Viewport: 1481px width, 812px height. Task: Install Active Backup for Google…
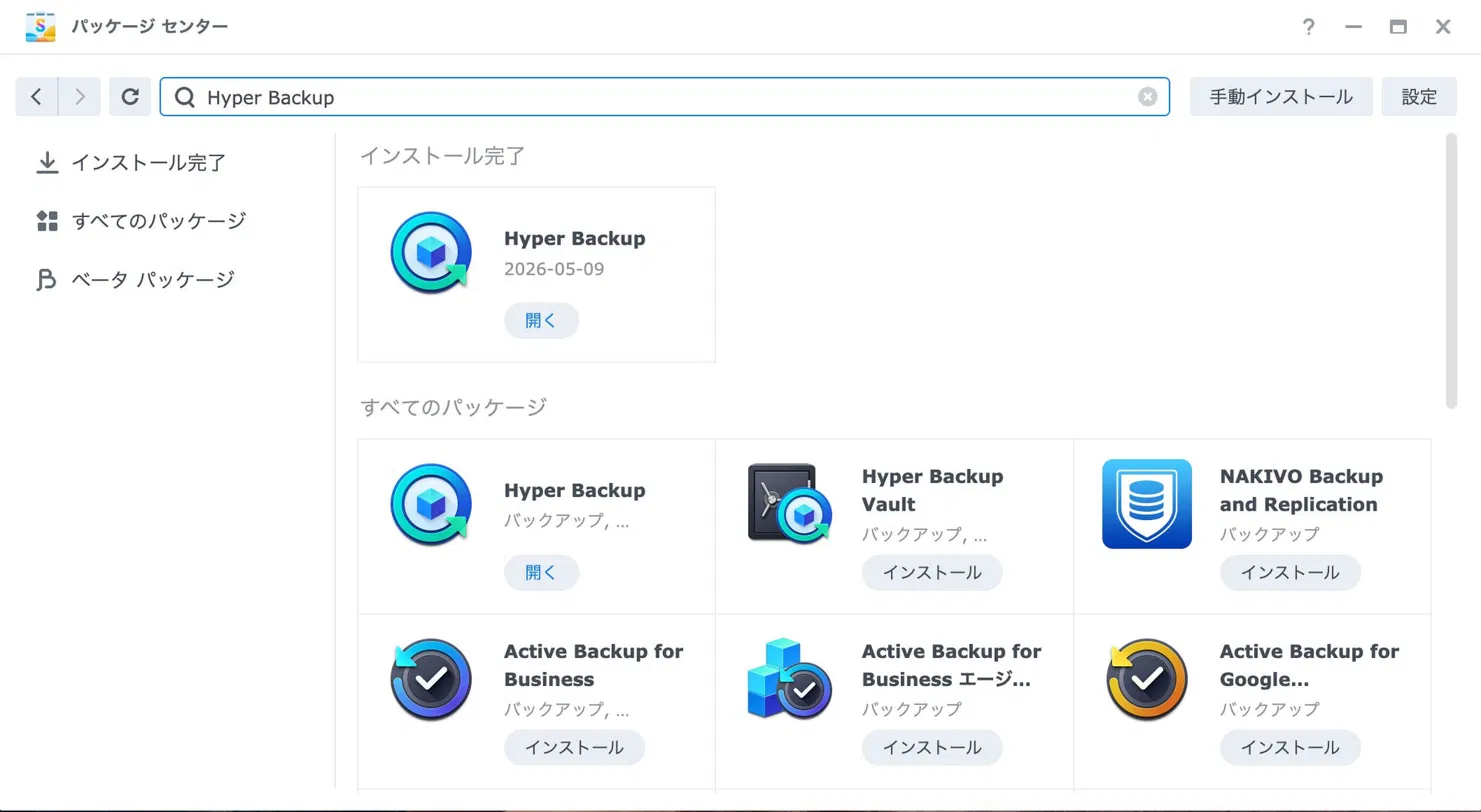coord(1290,747)
